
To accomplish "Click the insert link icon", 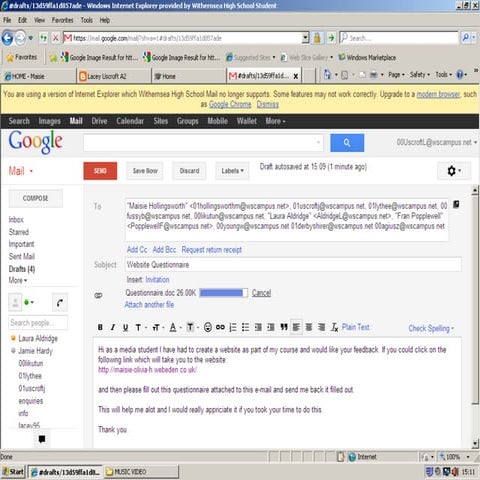I will [x=220, y=327].
